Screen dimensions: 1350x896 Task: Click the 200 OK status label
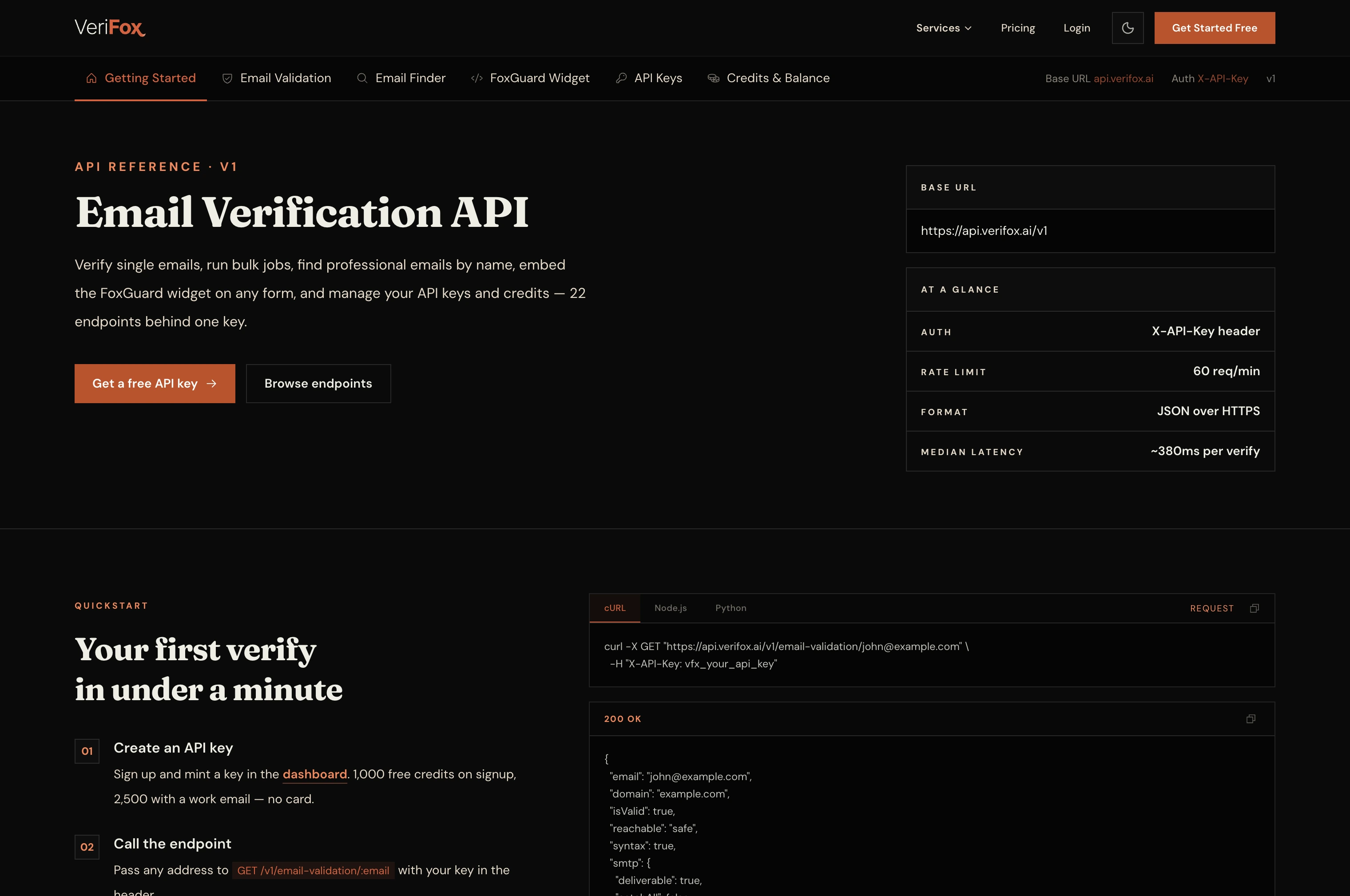coord(623,719)
